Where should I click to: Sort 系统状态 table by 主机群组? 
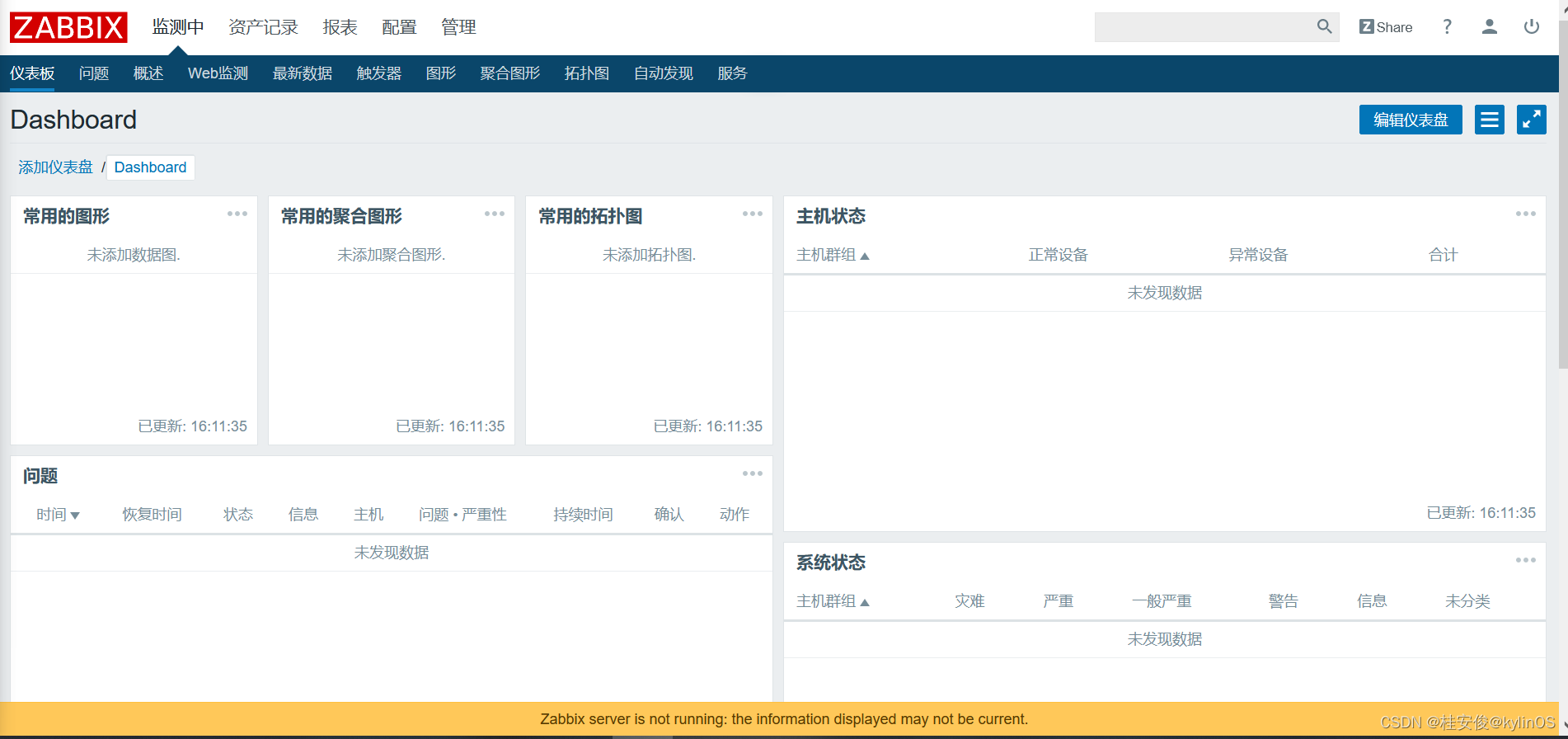[833, 601]
